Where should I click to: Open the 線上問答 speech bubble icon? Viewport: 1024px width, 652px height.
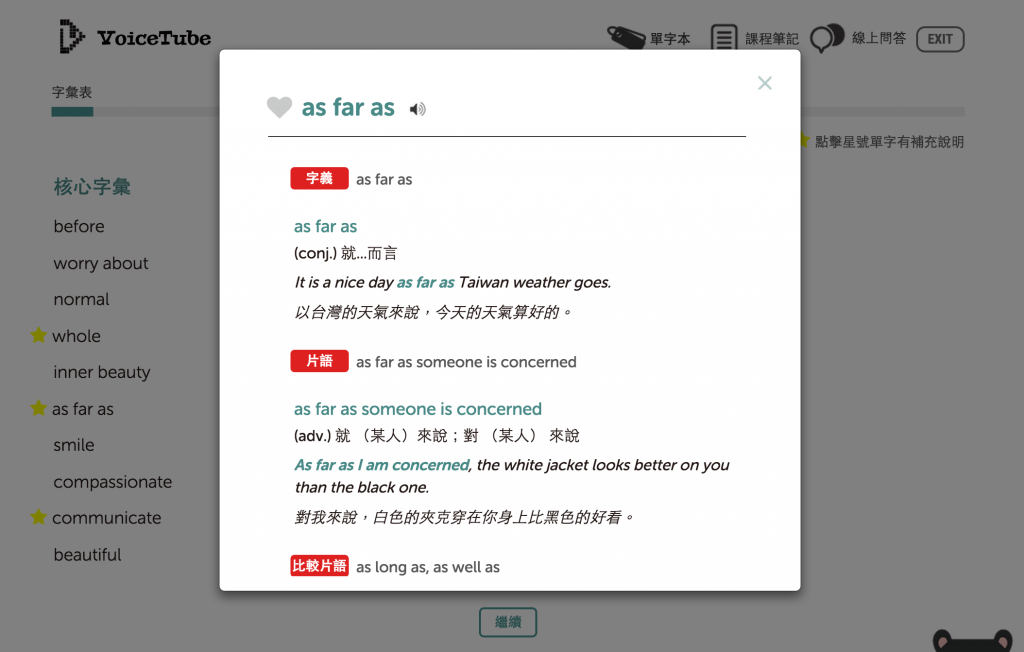[x=827, y=35]
